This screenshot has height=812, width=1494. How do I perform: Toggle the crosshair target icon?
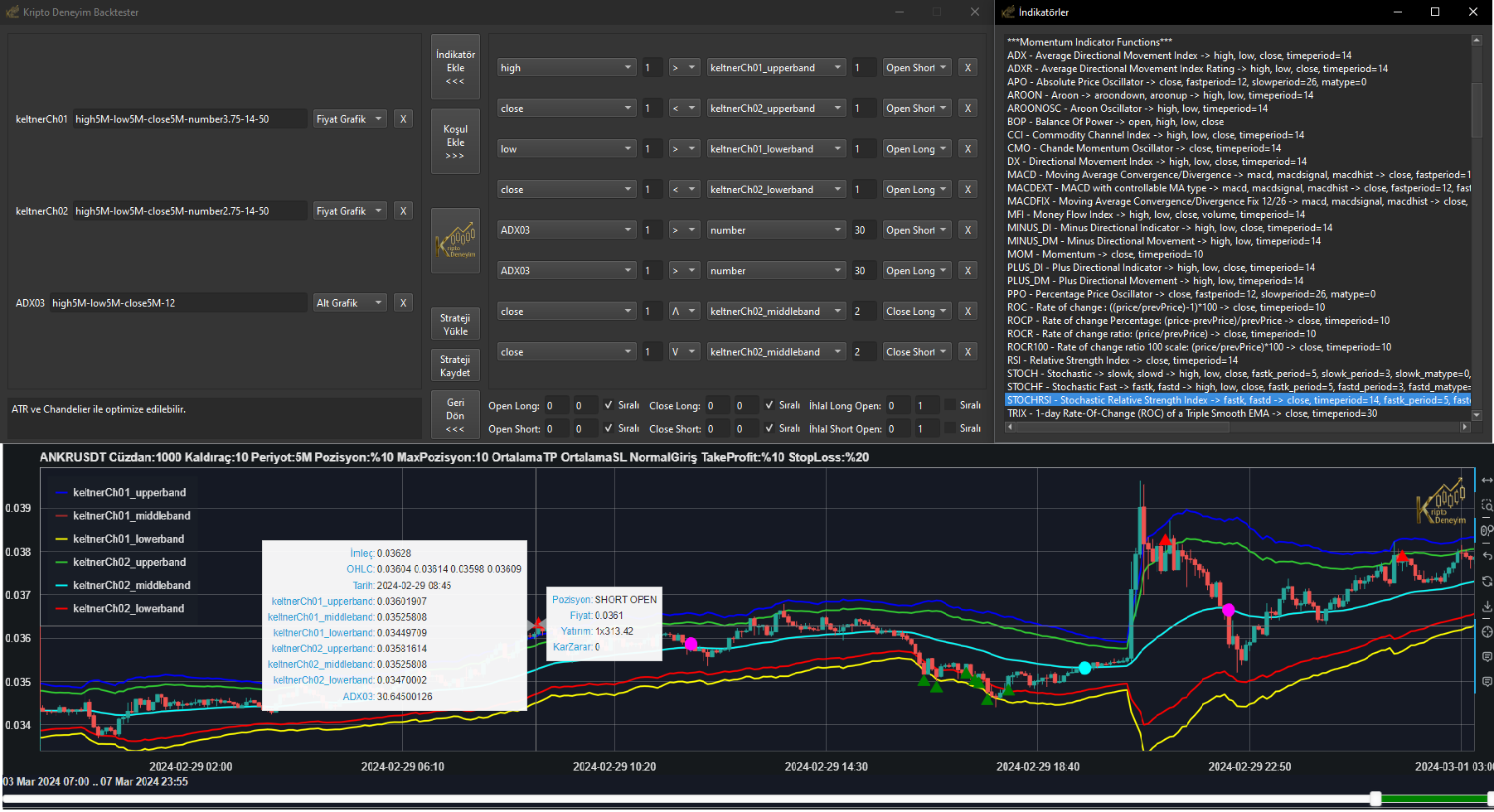pyautogui.click(x=1487, y=632)
